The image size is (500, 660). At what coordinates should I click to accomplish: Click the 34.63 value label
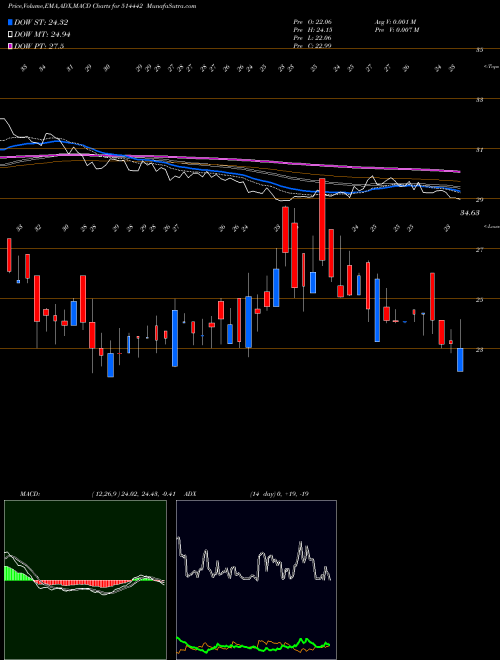(x=469, y=213)
